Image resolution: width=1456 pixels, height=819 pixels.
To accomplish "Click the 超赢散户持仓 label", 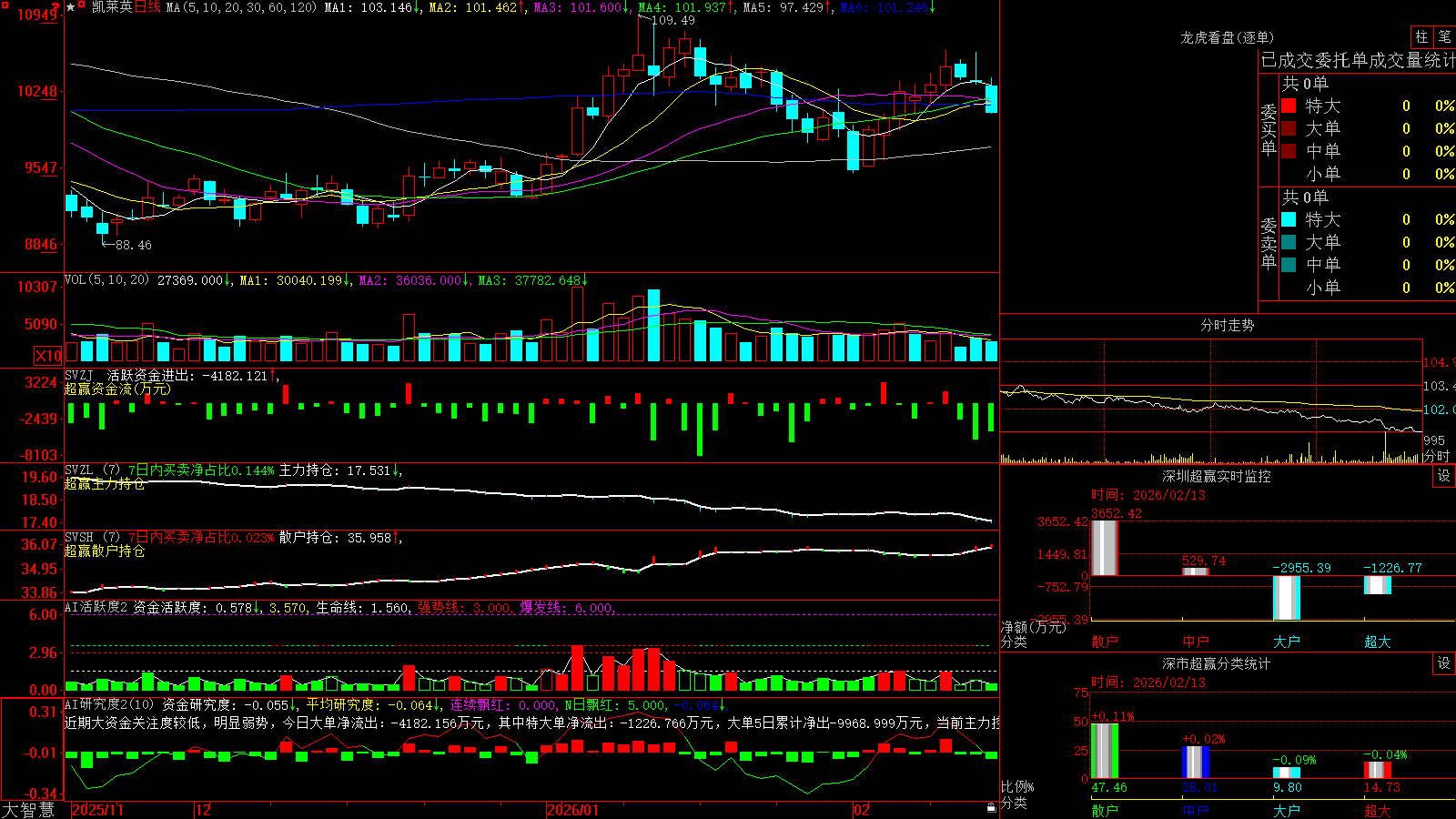I will tap(105, 551).
